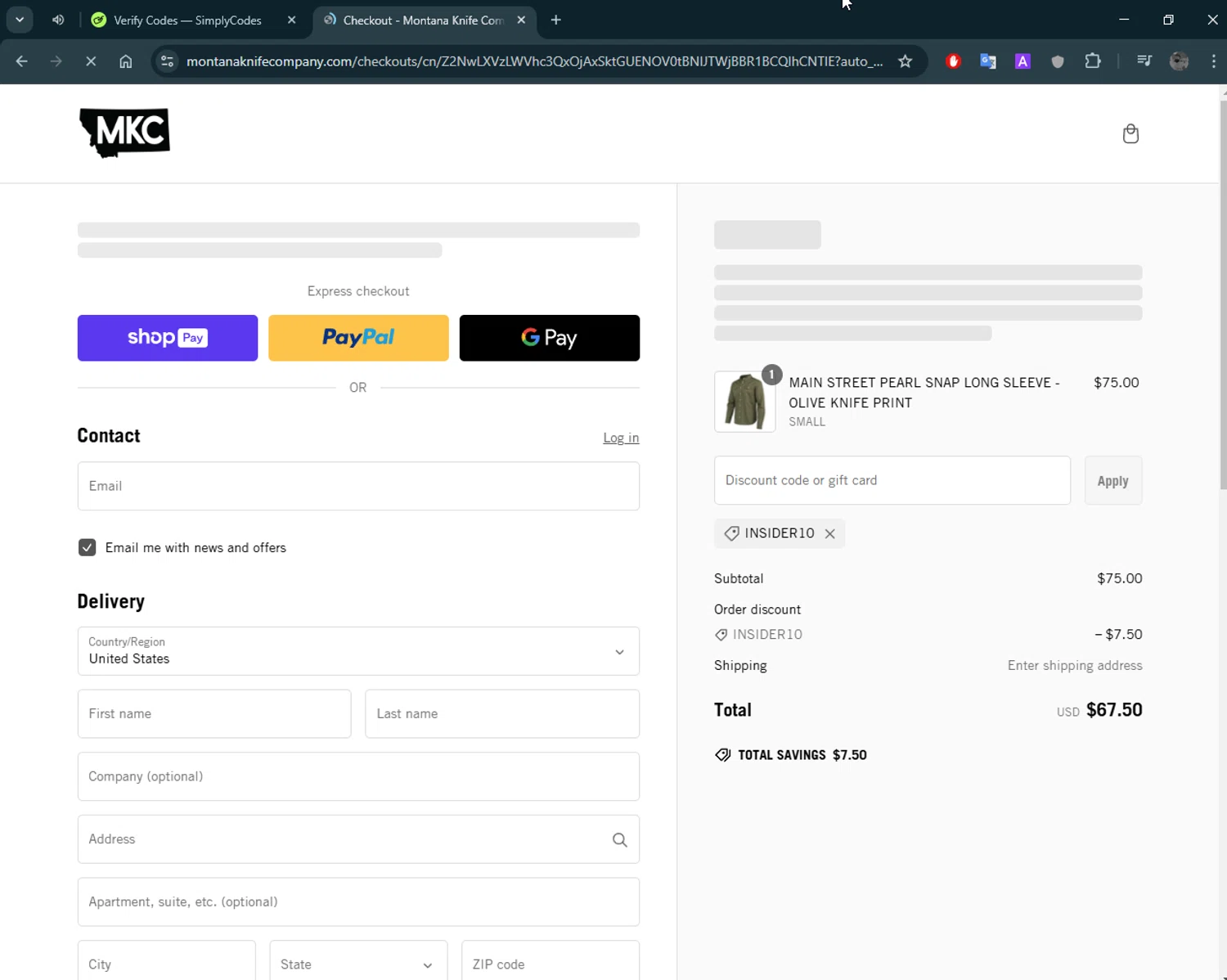Open the tab search dropdown arrow
This screenshot has height=980, width=1227.
pos(20,20)
